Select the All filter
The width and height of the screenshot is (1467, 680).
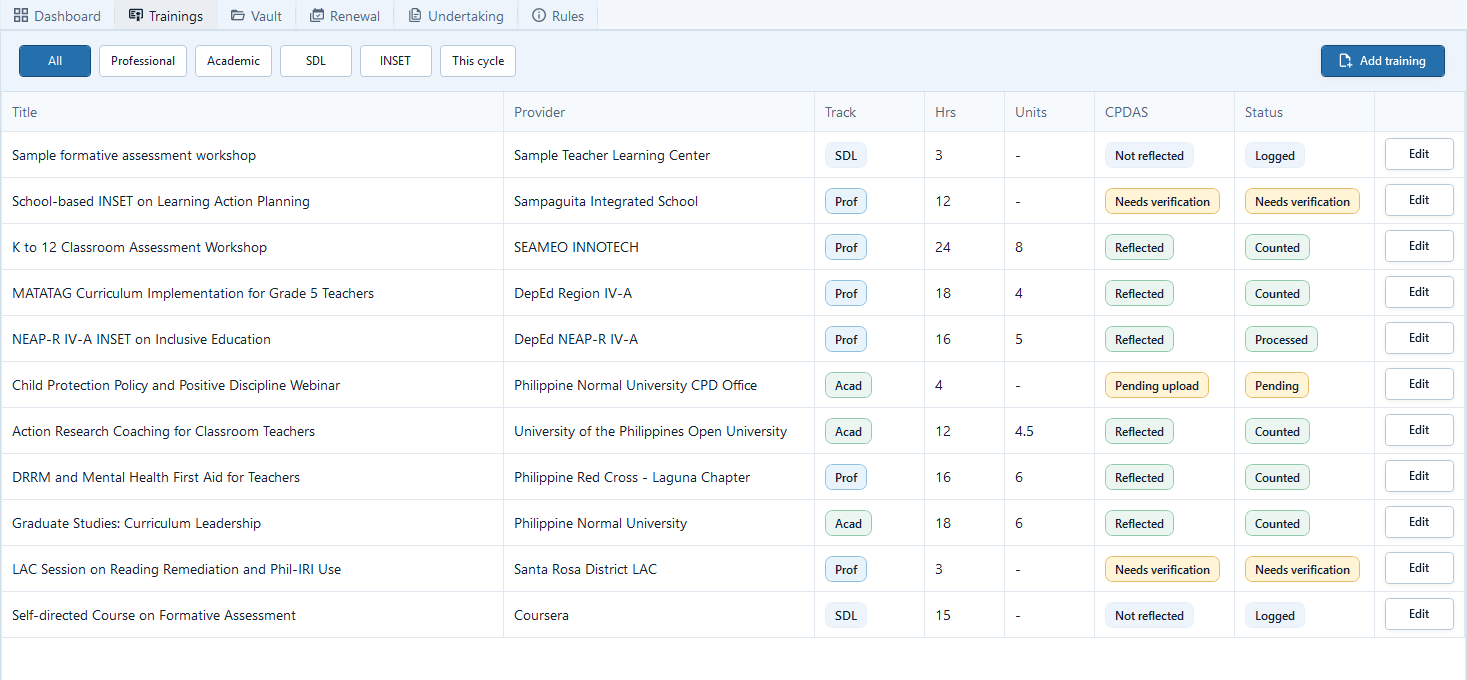(x=55, y=61)
